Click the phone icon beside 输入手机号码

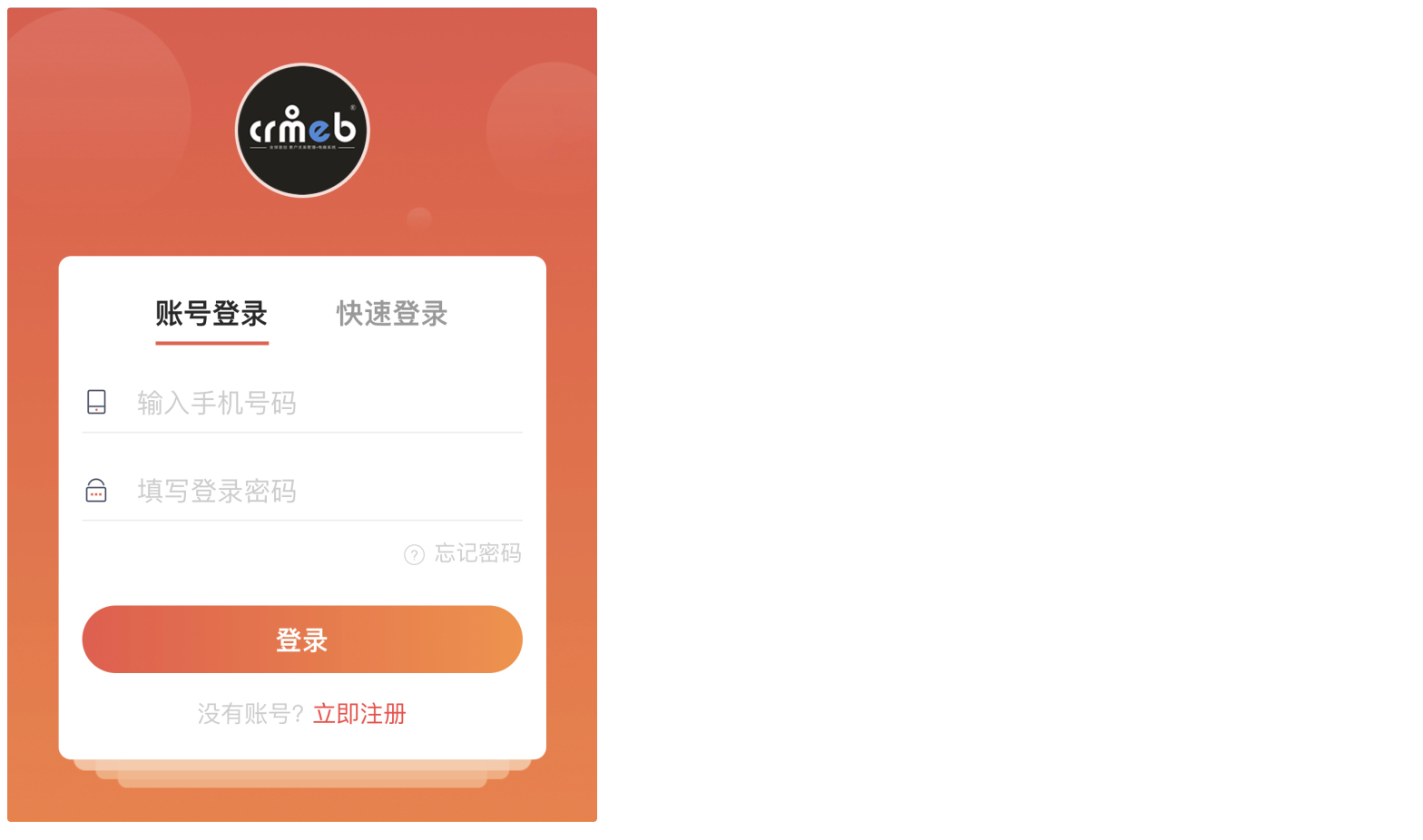tap(96, 402)
